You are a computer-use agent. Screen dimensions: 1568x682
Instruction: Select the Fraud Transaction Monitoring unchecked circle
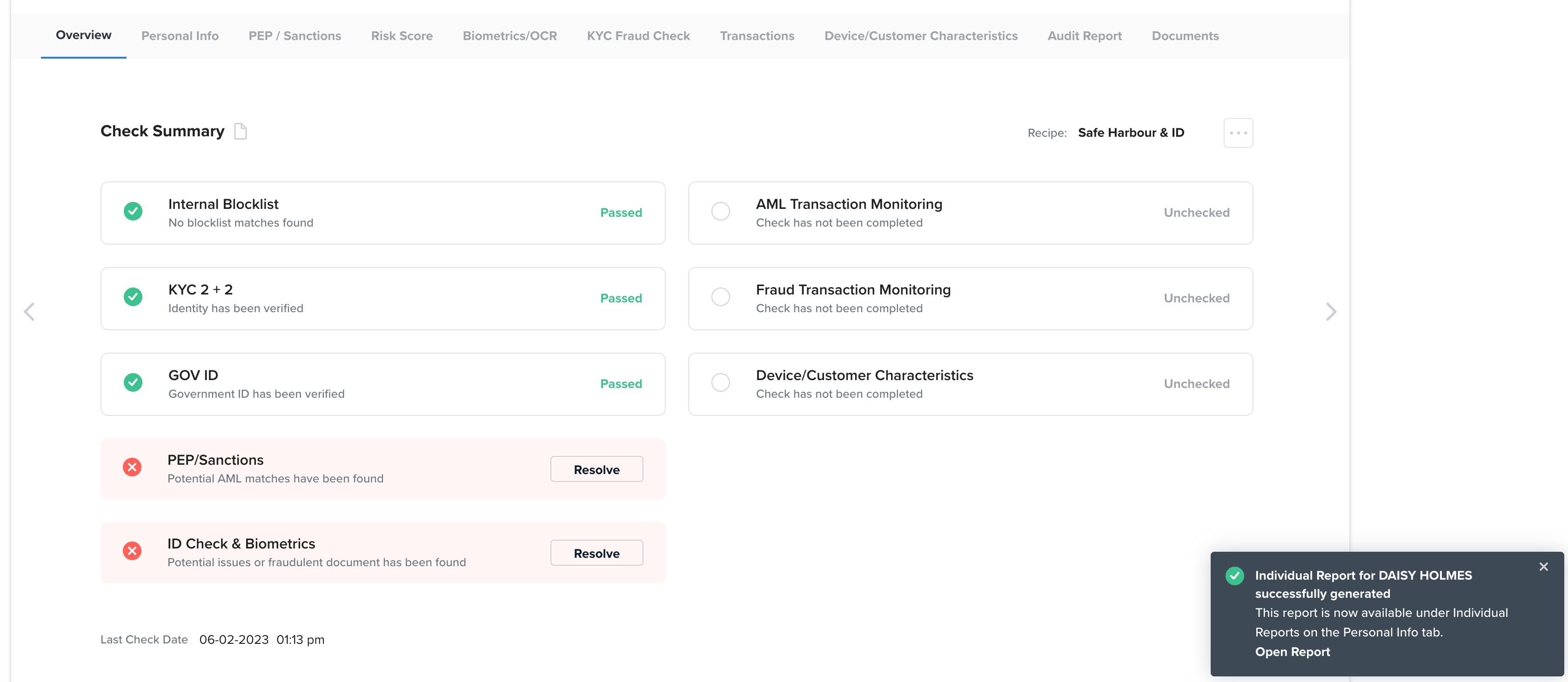click(x=720, y=297)
